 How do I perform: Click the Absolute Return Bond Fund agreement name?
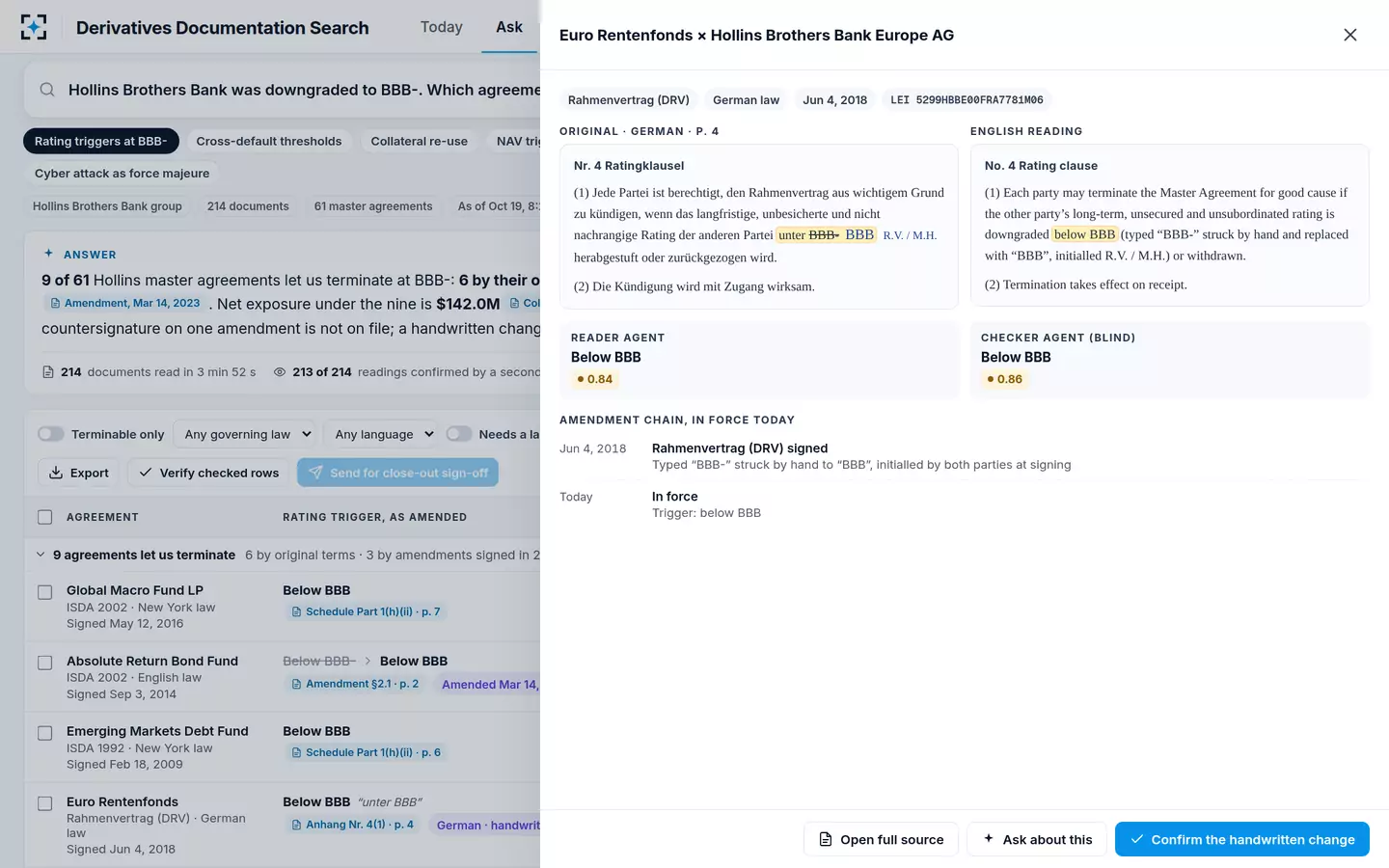click(x=152, y=661)
